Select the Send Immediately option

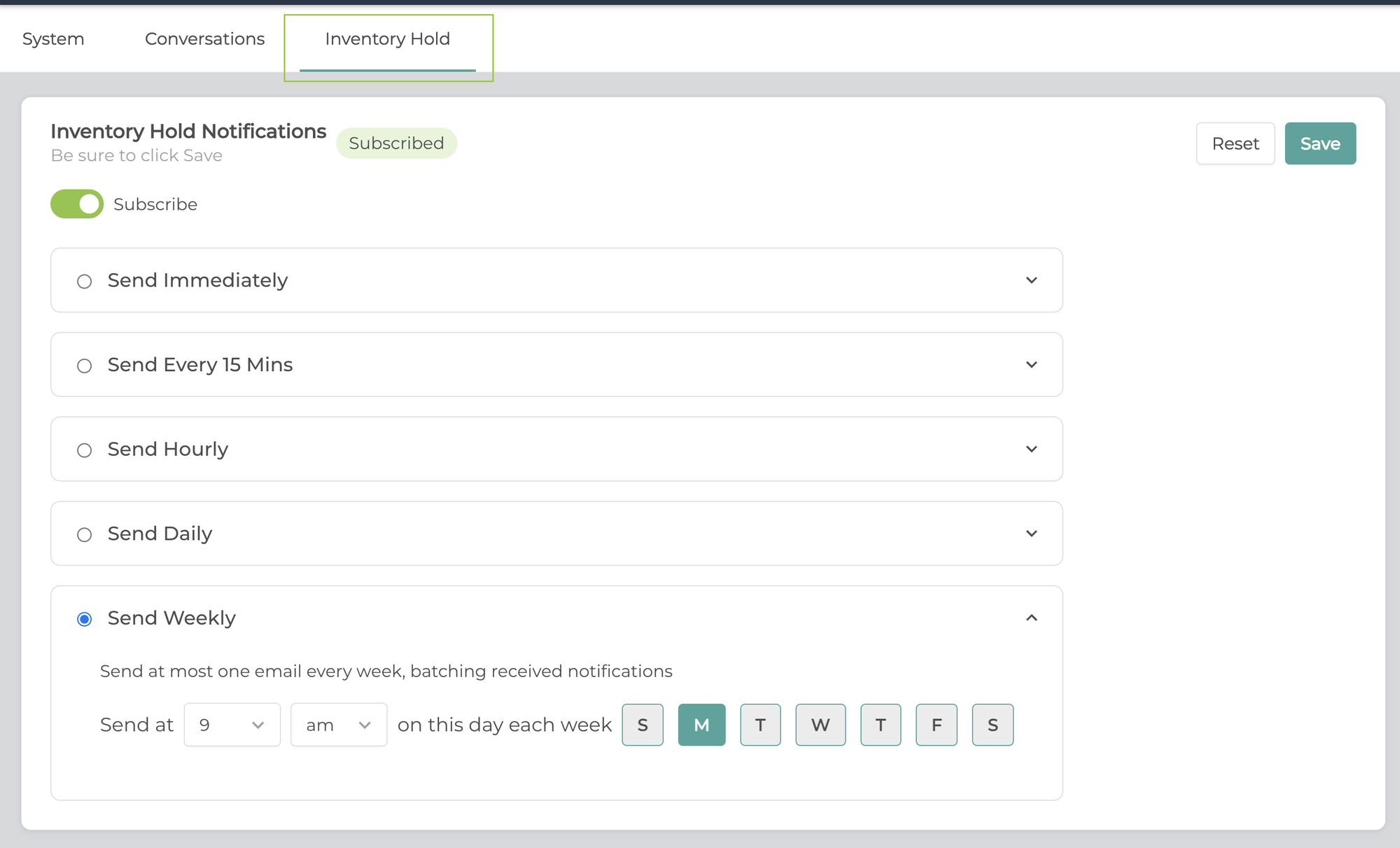click(85, 281)
